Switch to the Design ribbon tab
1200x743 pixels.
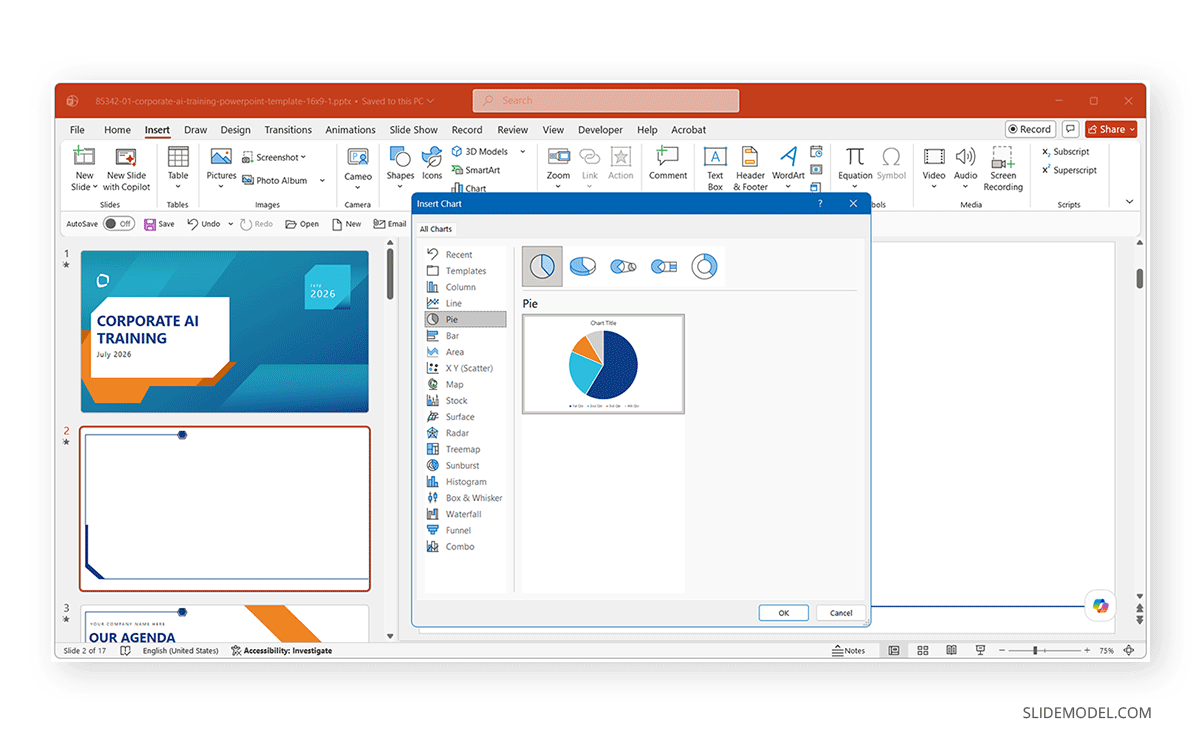235,130
